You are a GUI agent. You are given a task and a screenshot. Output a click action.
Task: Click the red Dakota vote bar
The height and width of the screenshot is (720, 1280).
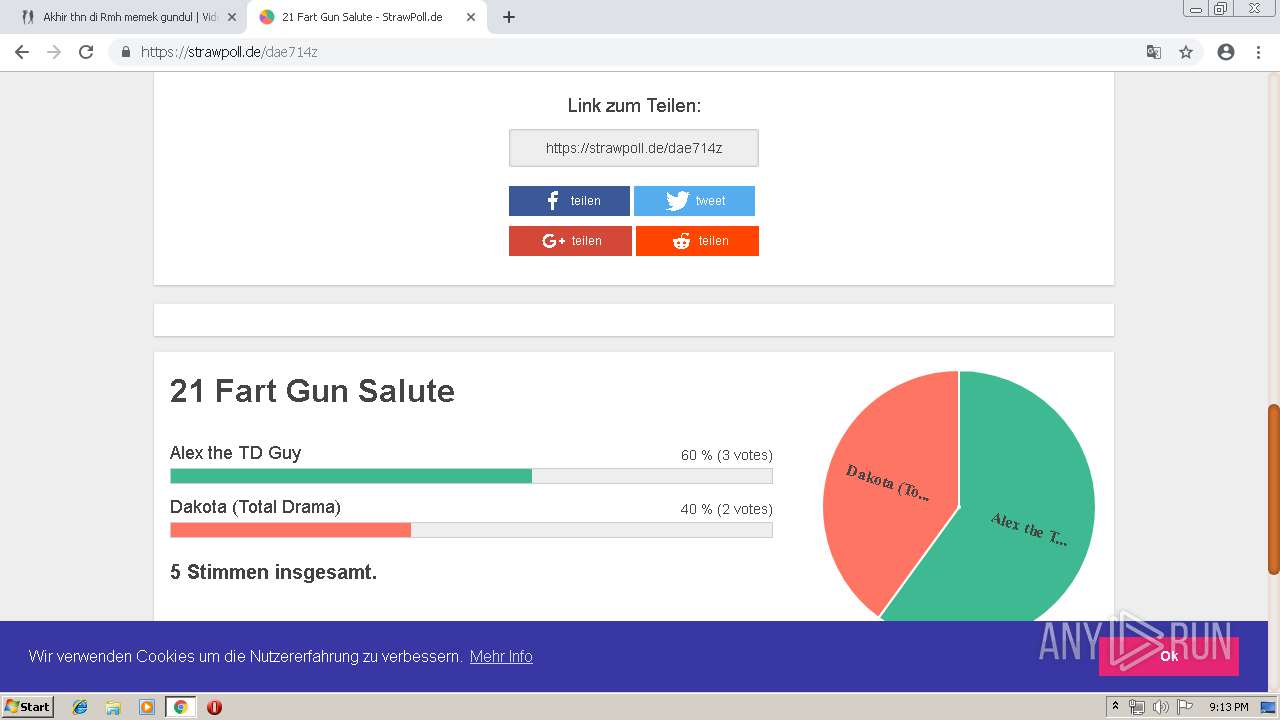tap(291, 530)
